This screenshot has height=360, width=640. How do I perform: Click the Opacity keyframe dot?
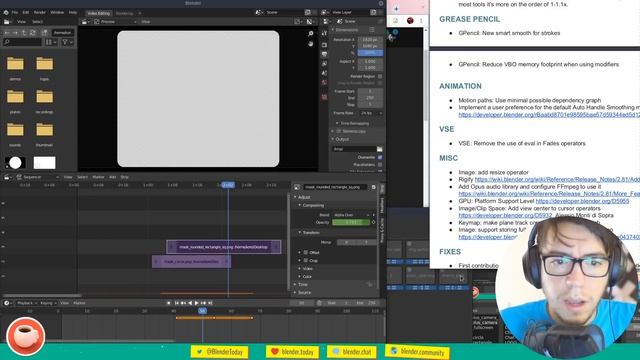coord(373,222)
